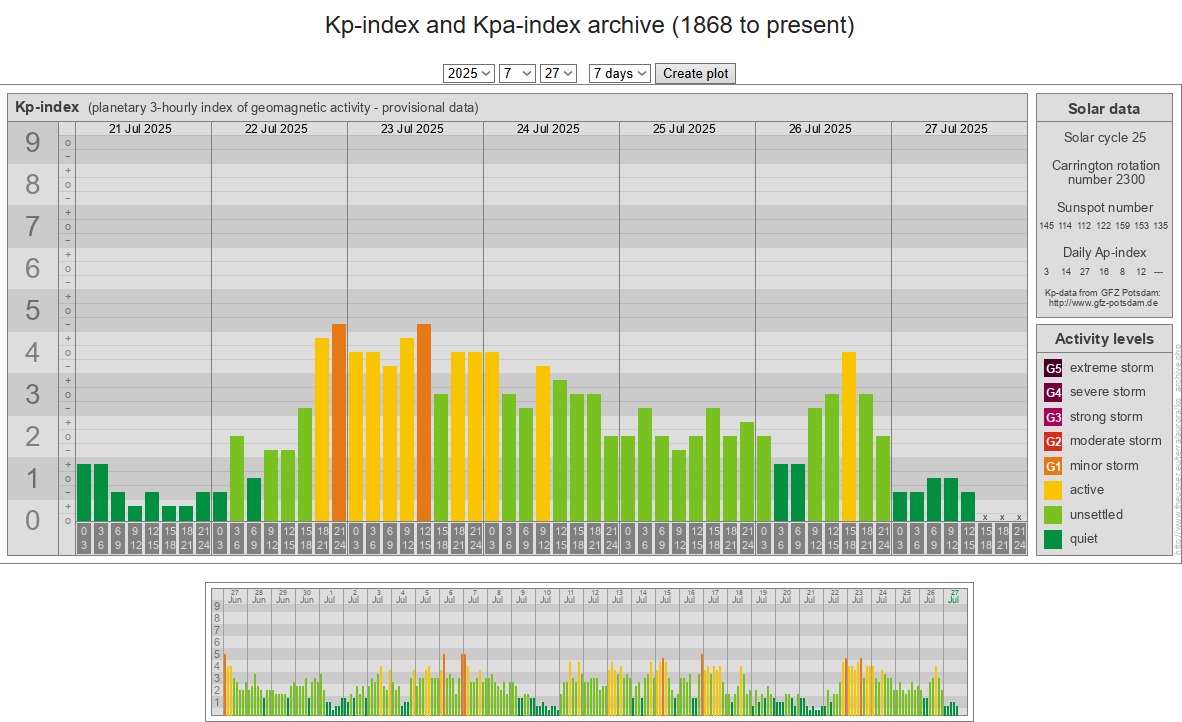Open the GFZ Potsdam URL text

[x=1103, y=303]
